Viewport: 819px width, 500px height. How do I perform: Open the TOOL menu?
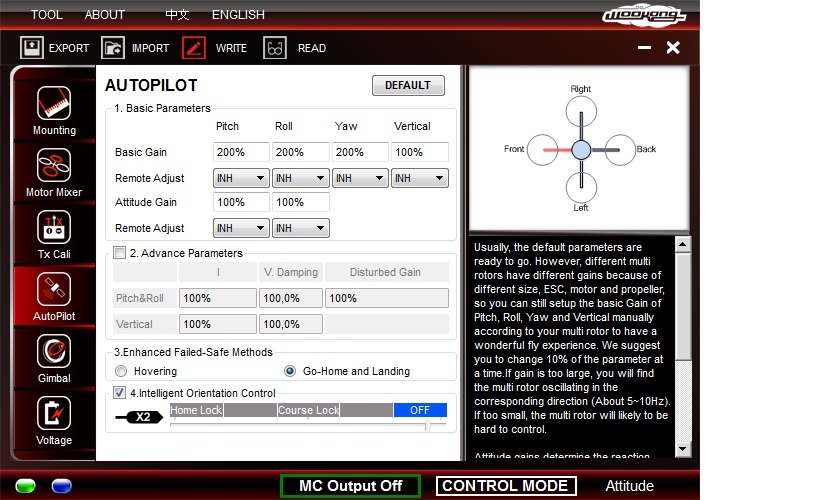point(46,15)
